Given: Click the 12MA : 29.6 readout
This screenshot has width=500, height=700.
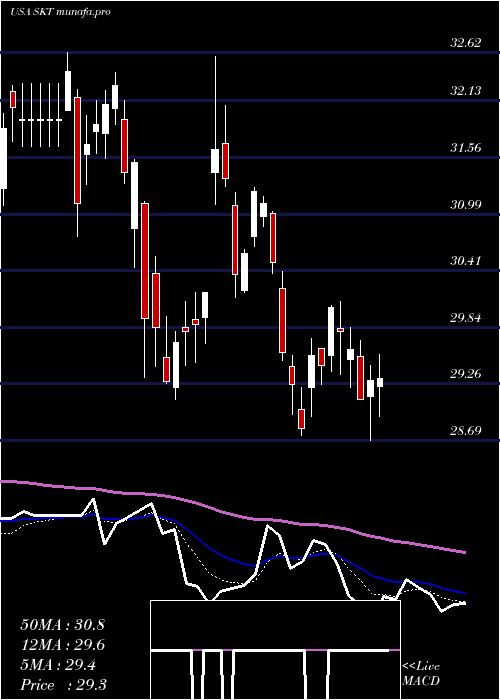Looking at the screenshot, I should click(62, 645).
